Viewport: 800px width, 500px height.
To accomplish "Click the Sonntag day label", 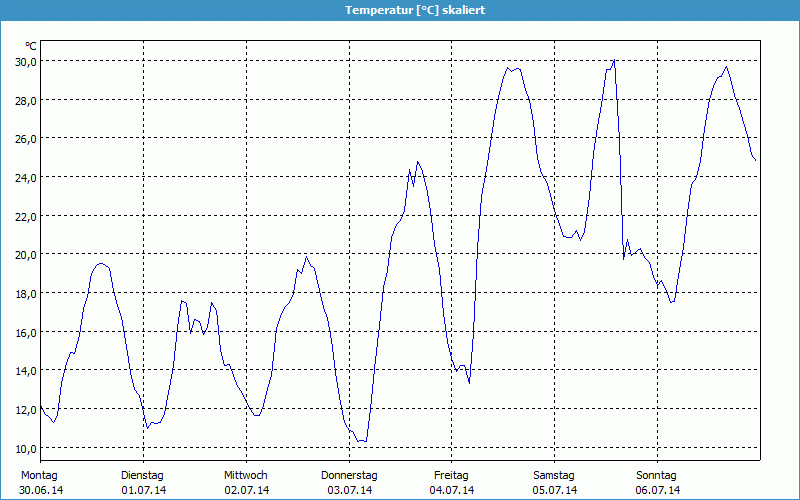I will click(657, 475).
